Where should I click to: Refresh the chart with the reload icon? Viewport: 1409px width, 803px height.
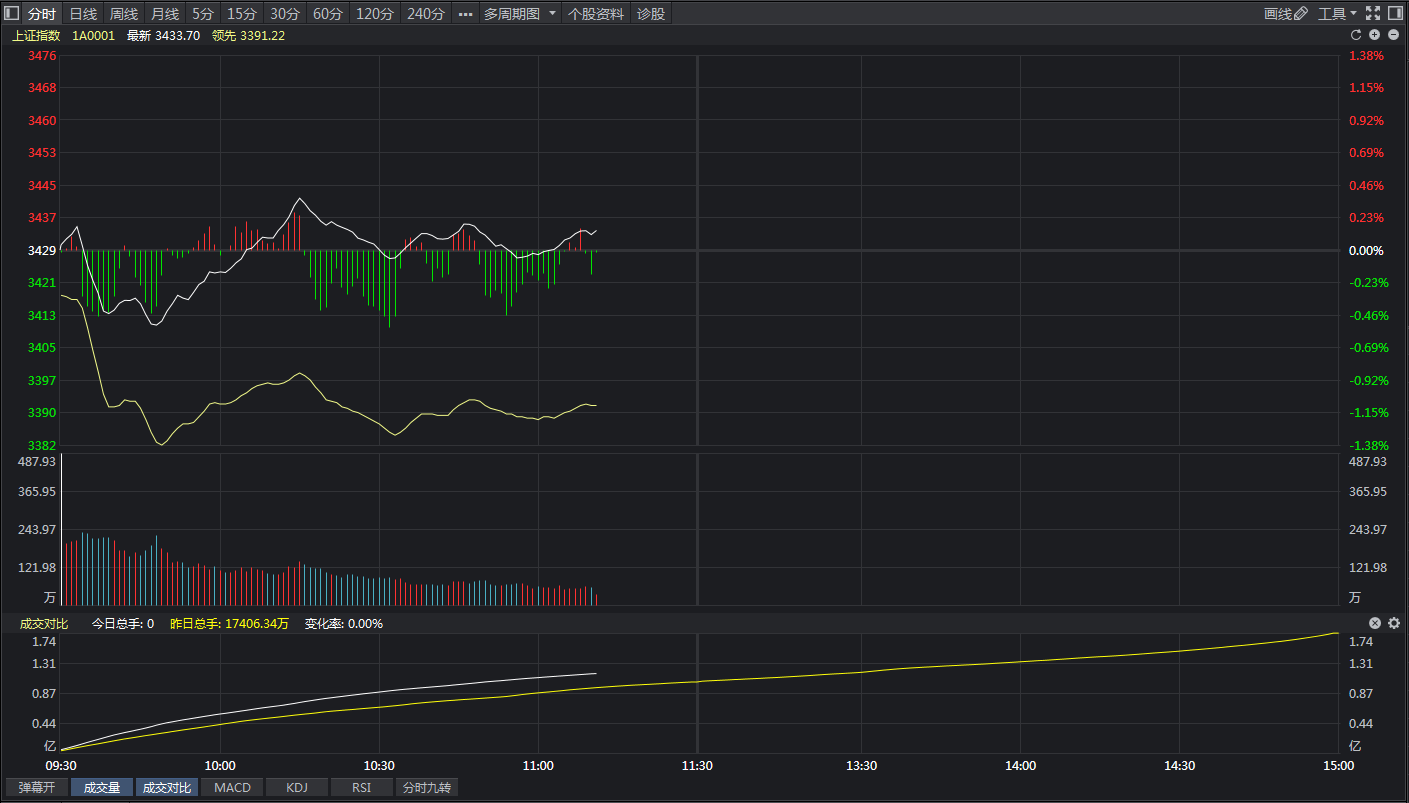click(1357, 35)
